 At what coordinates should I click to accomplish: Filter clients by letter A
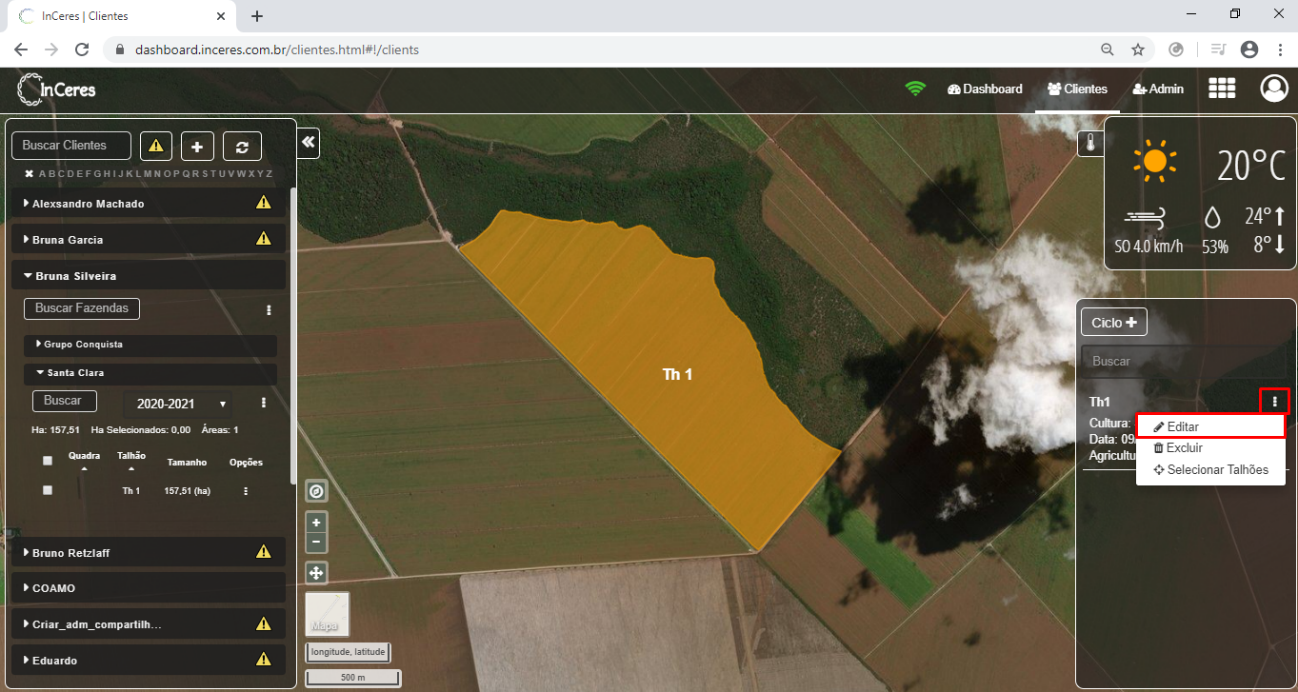41,174
